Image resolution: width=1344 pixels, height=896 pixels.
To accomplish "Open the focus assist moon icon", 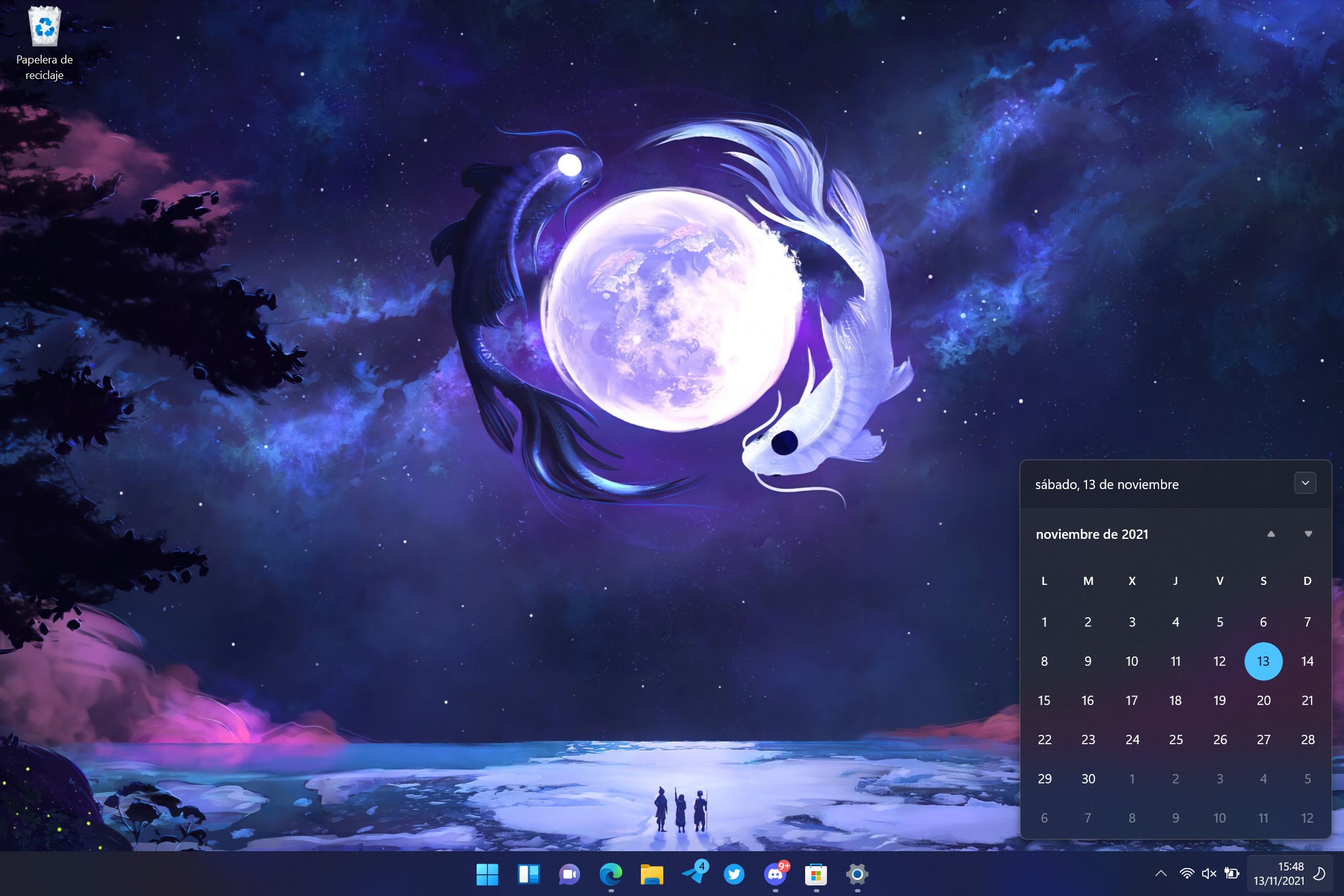I will 1318,874.
